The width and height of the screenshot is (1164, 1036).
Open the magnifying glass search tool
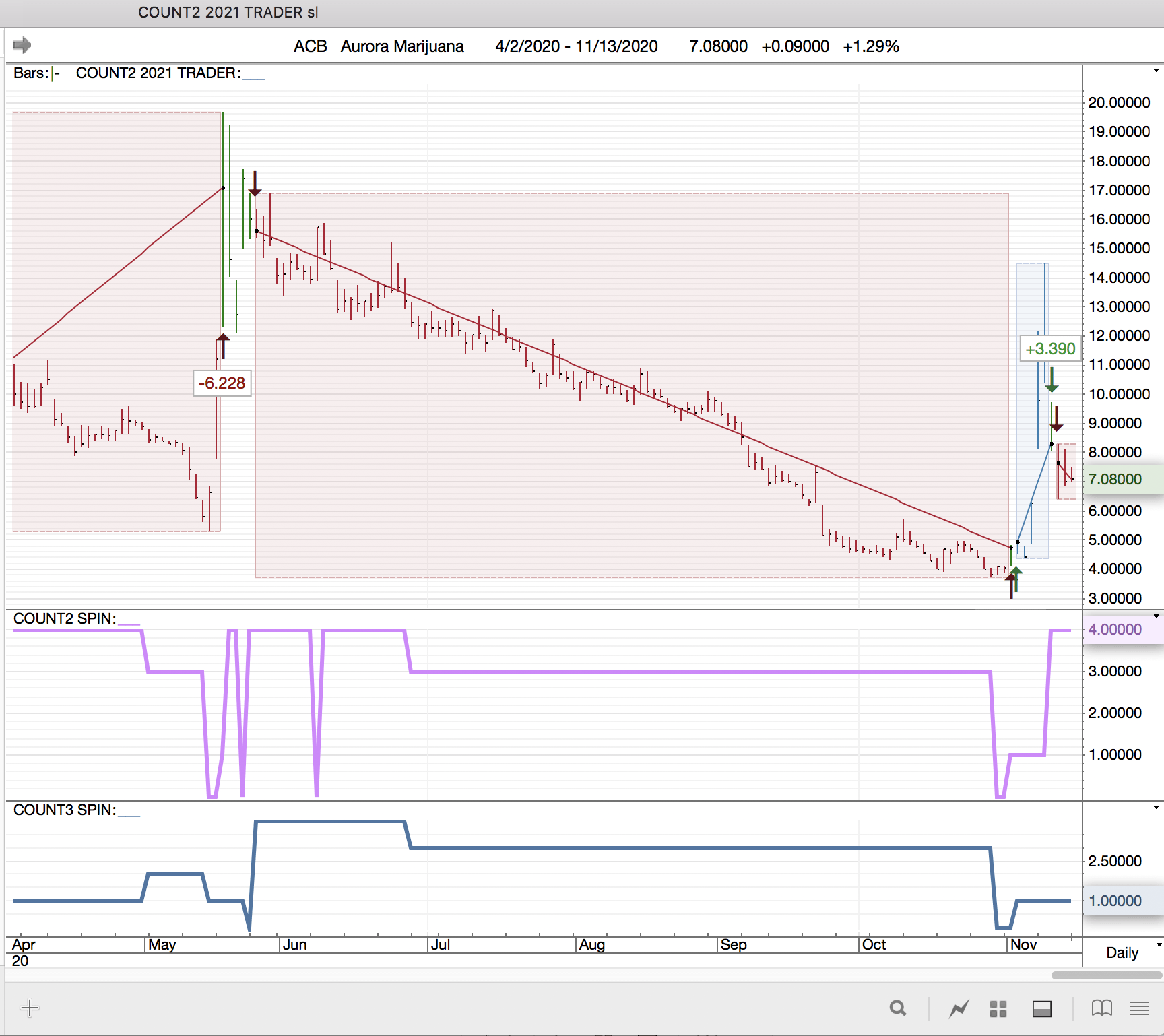897,1008
